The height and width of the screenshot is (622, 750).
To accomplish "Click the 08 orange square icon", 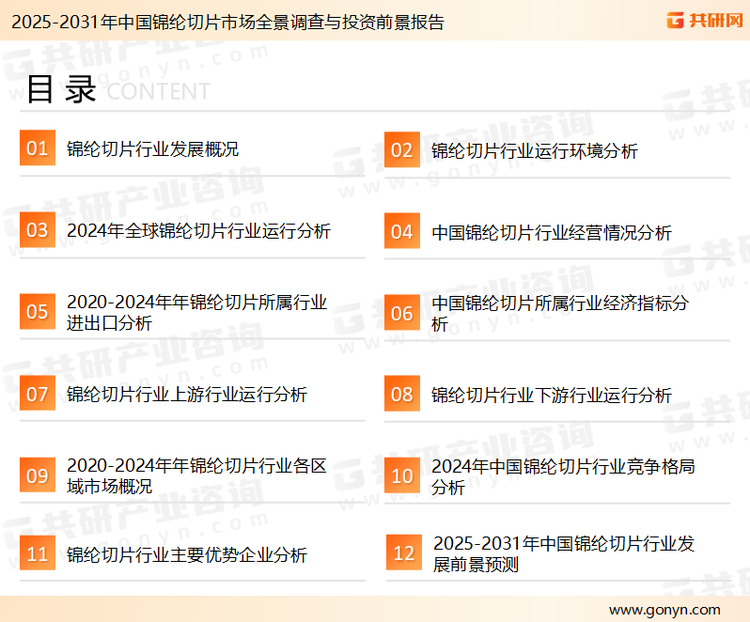I will click(402, 394).
